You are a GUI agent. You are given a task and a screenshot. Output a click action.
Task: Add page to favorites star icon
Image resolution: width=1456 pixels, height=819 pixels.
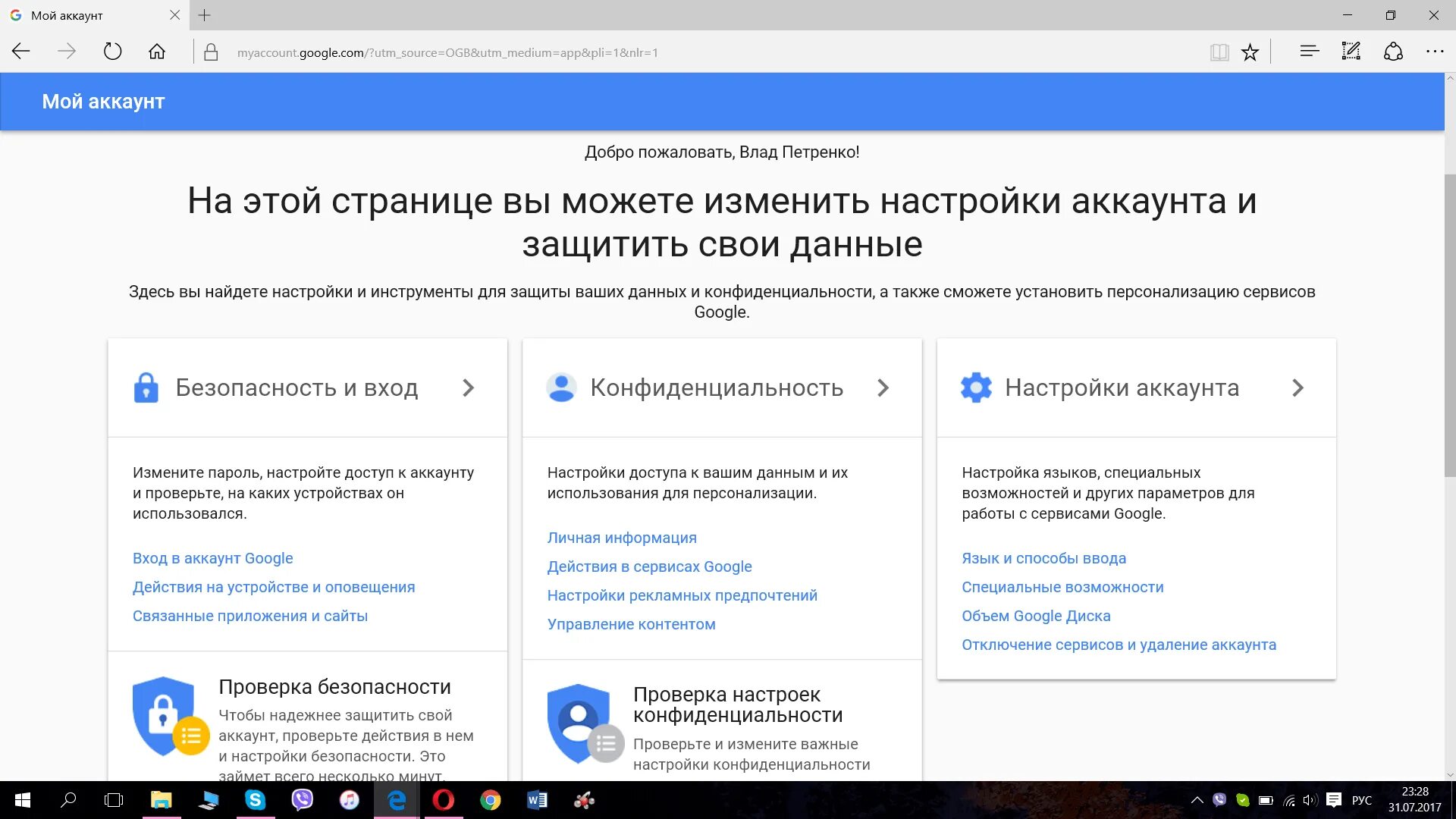coord(1250,52)
